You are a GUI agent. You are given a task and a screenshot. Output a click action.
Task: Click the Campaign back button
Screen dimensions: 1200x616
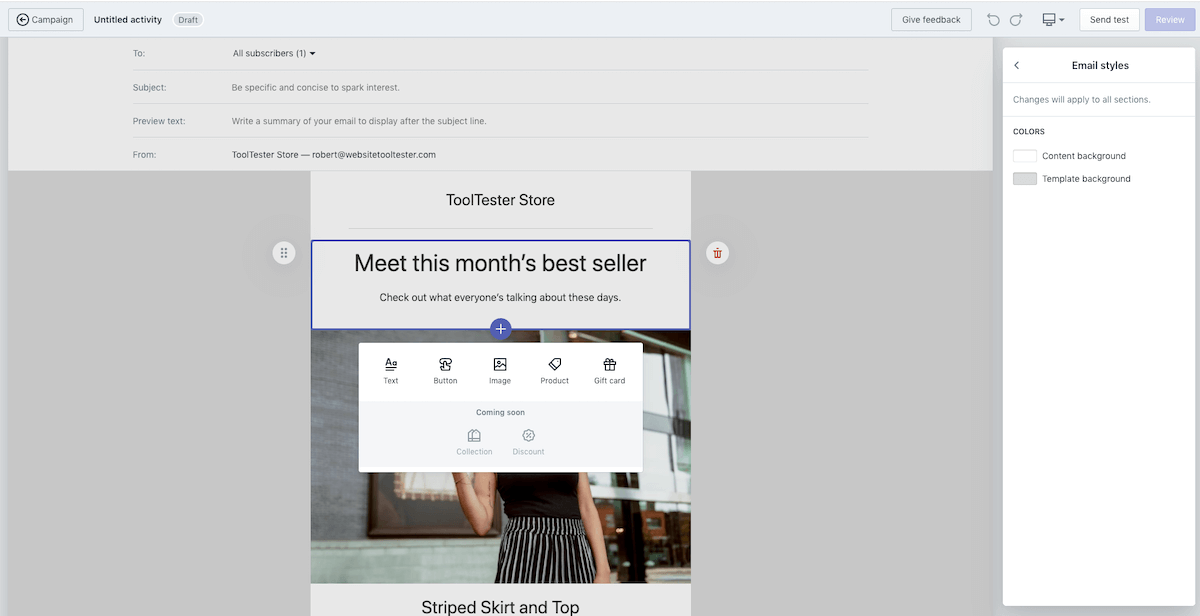click(46, 20)
